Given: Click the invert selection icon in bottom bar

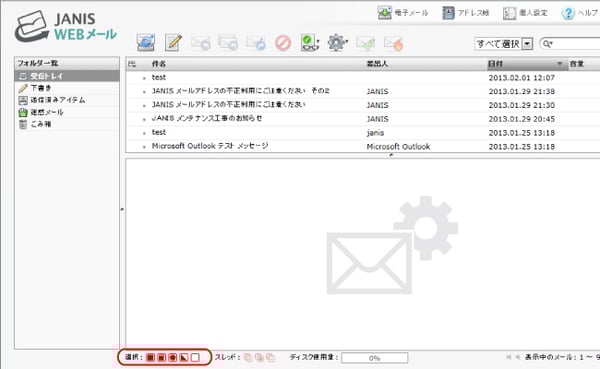Looking at the screenshot, I should 184,358.
